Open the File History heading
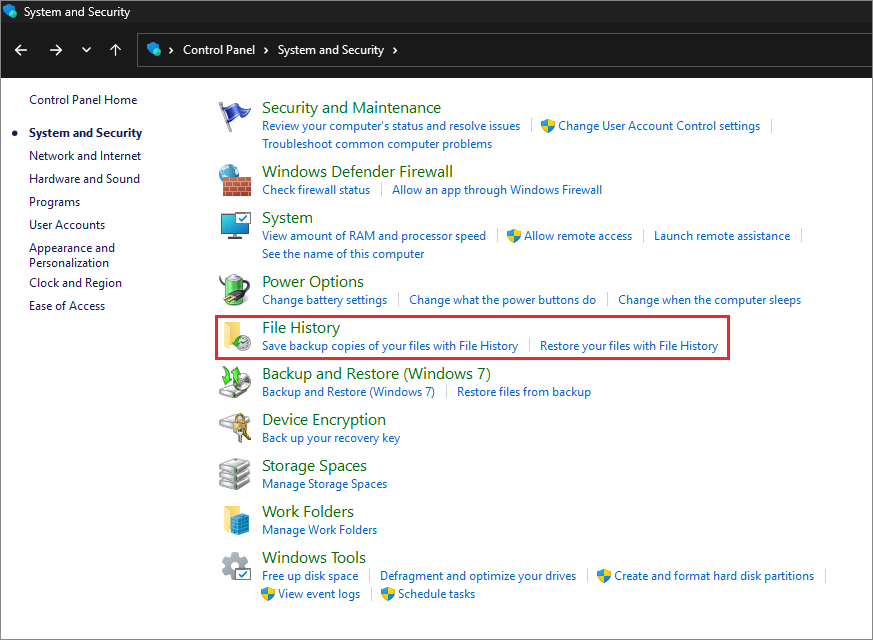Viewport: 873px width, 640px height. [301, 328]
